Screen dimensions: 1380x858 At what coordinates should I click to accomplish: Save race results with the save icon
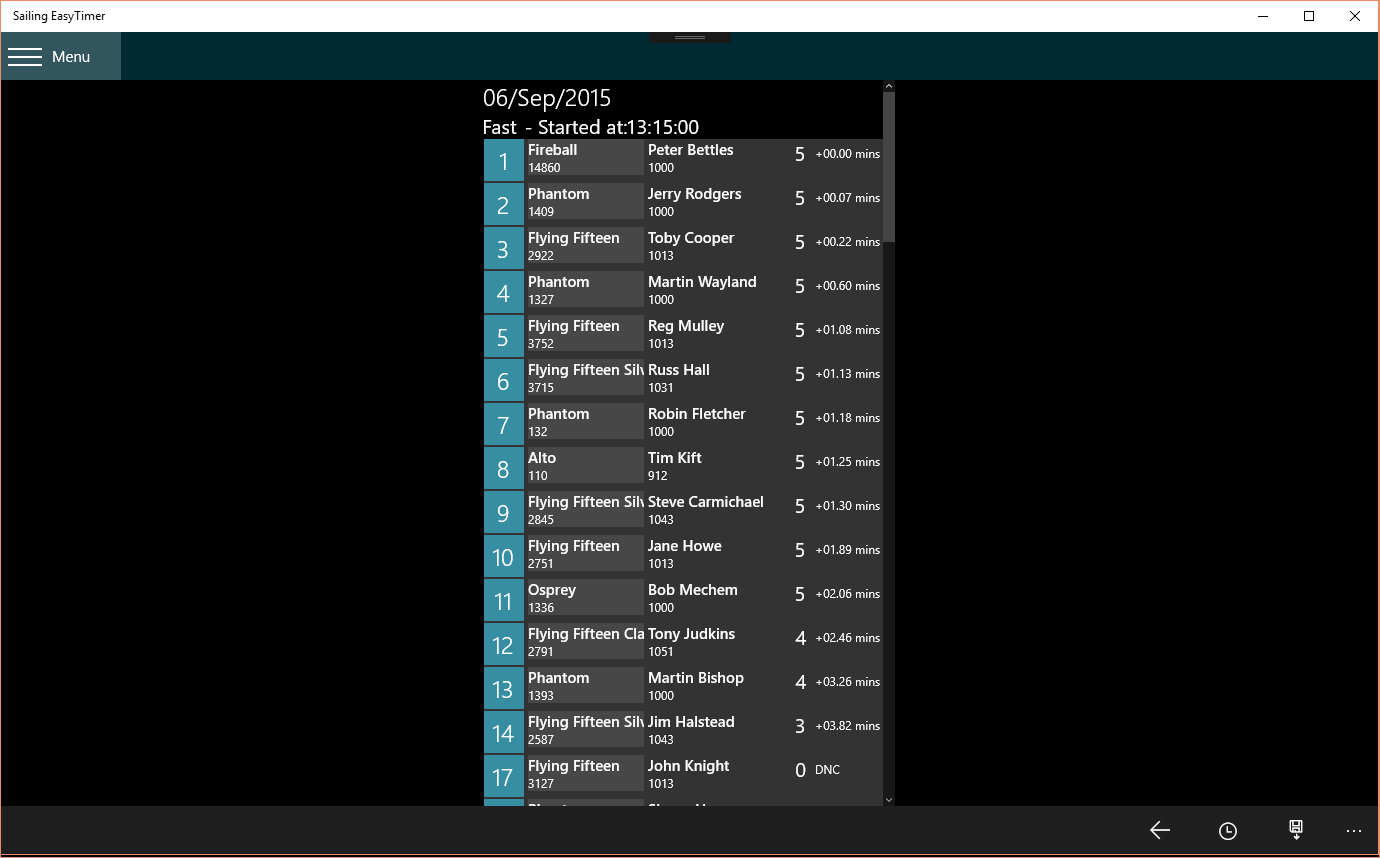(1295, 830)
